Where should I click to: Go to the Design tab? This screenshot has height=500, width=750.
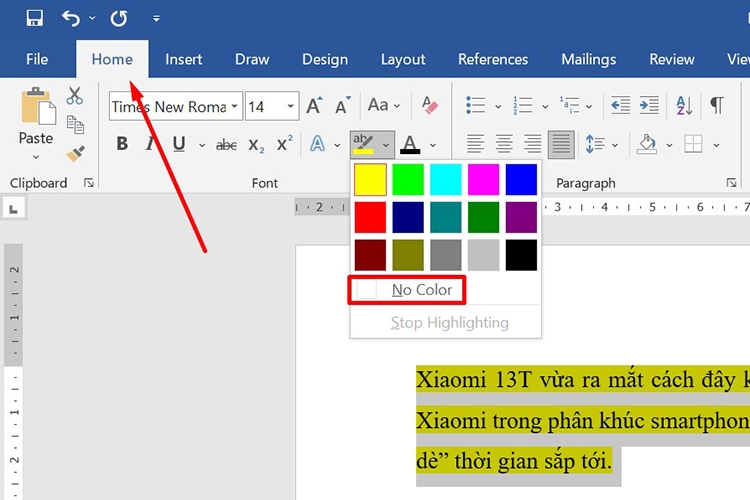pyautogui.click(x=325, y=59)
